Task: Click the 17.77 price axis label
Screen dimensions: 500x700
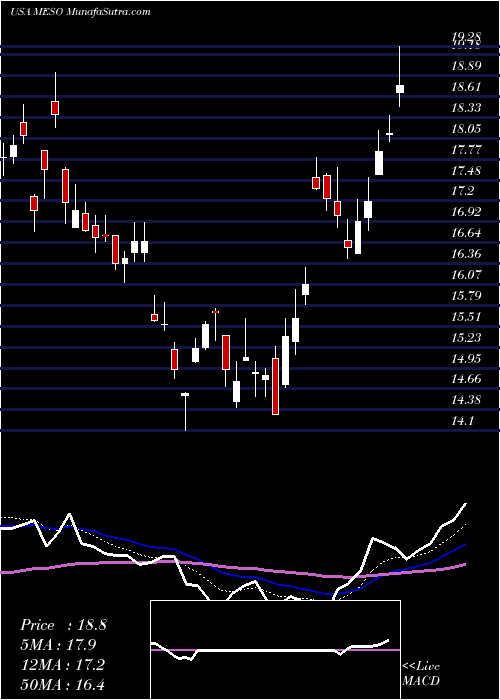Action: pyautogui.click(x=466, y=150)
